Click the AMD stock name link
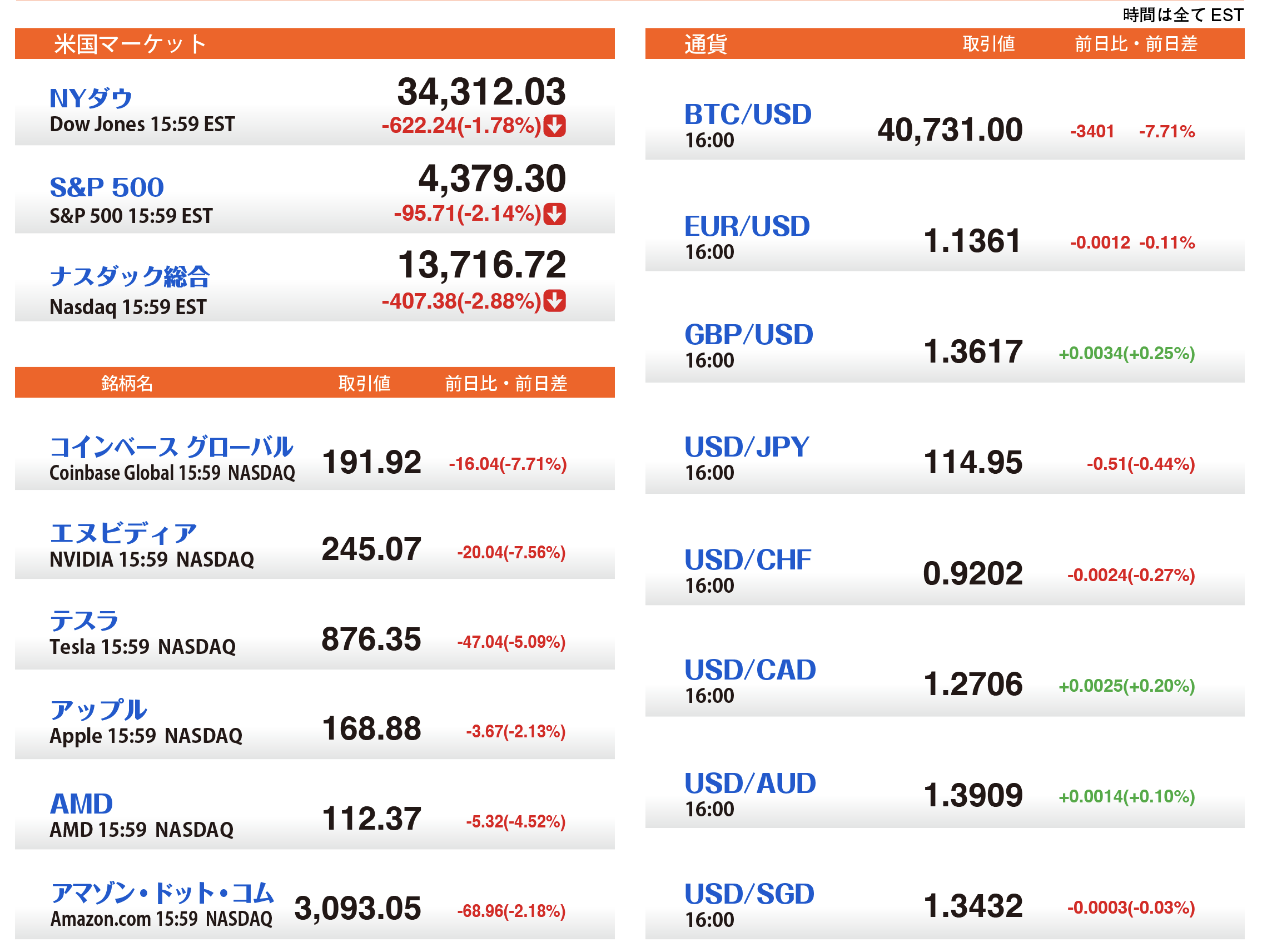1262x952 pixels. pos(82,804)
